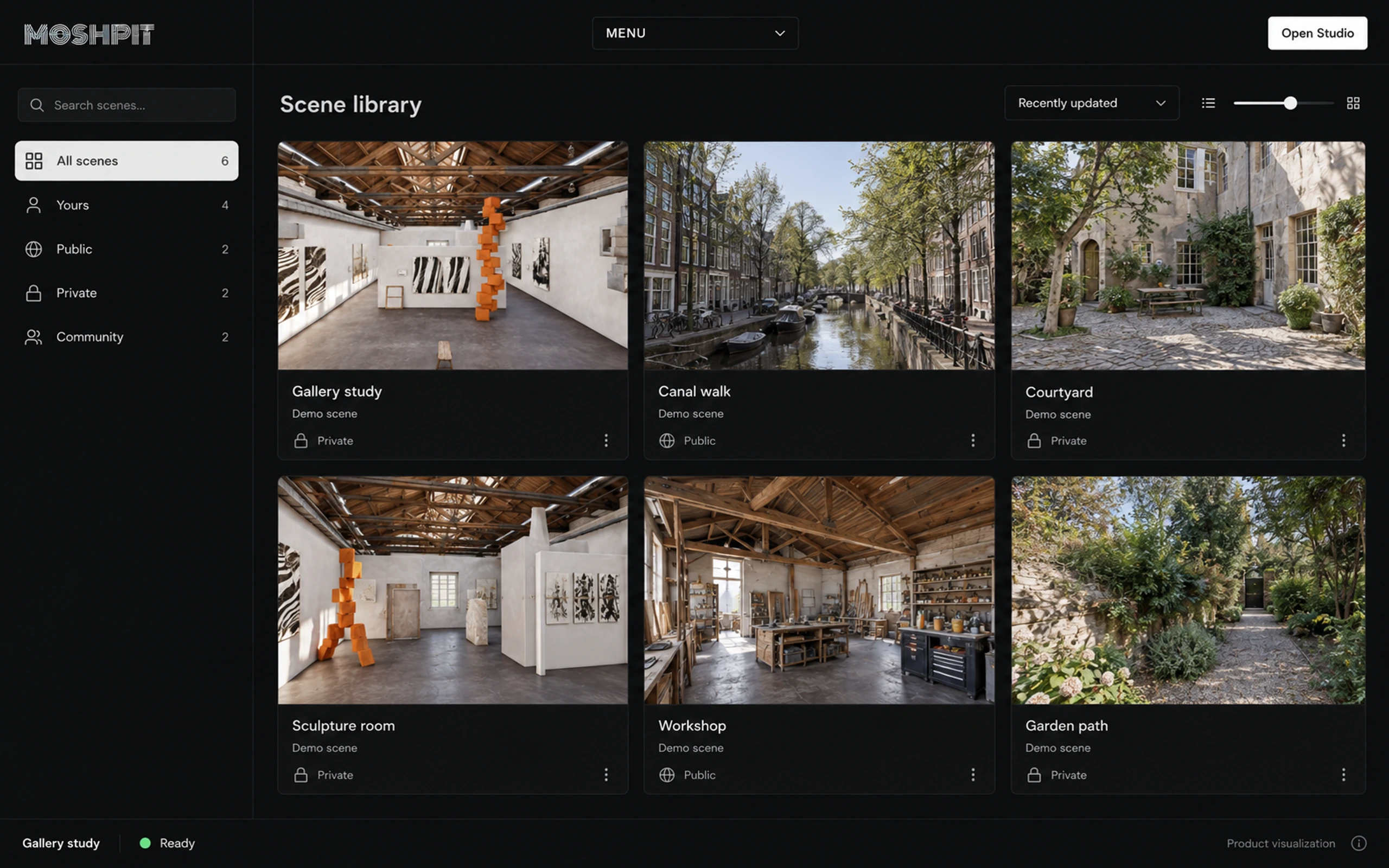Select Private filter in sidebar

point(127,293)
